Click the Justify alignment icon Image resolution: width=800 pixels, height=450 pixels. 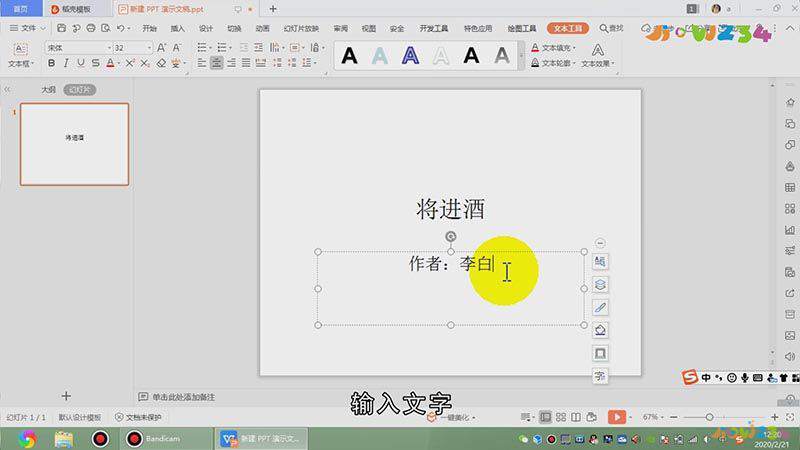click(246, 63)
